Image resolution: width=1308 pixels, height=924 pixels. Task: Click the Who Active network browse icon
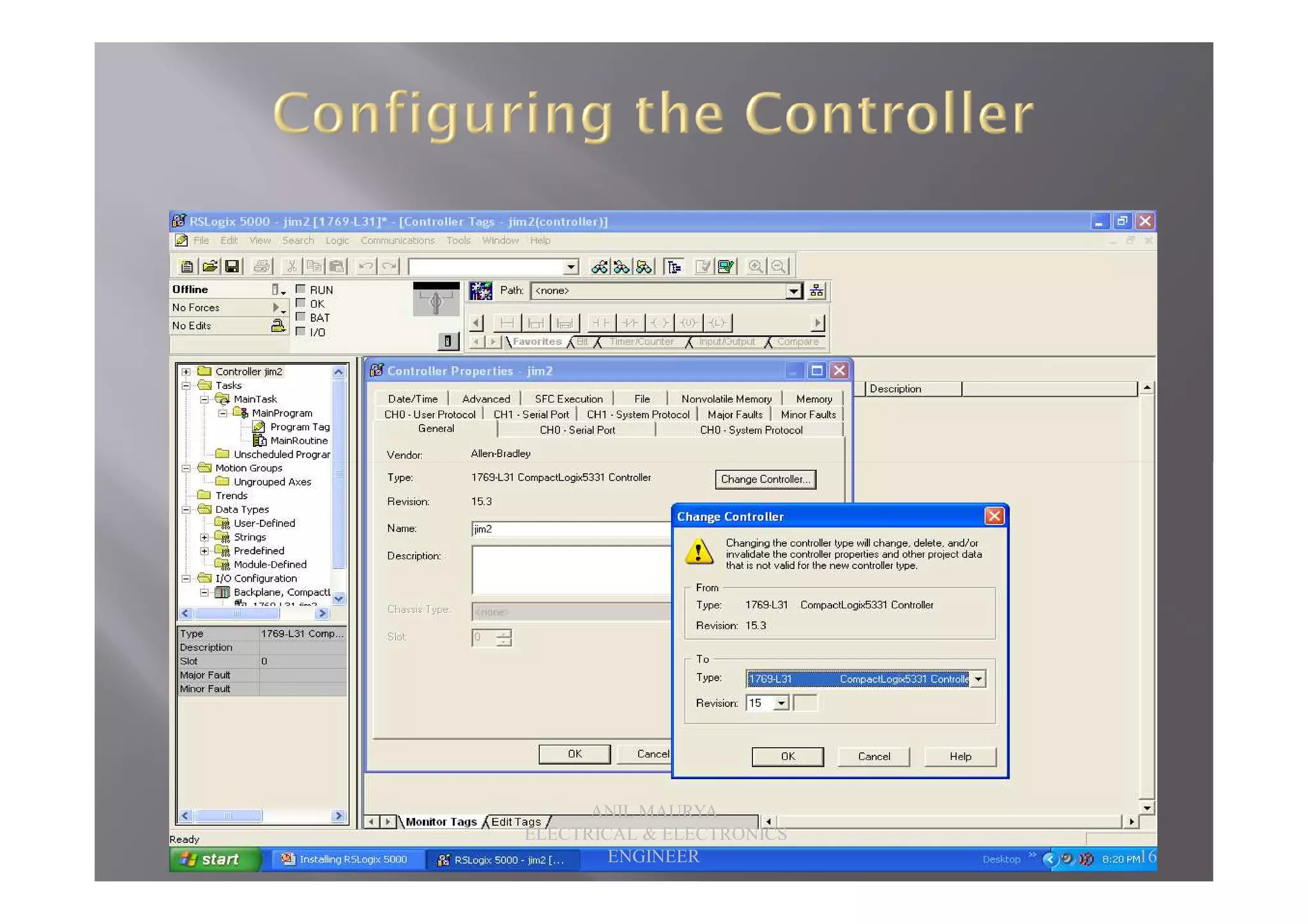(x=816, y=291)
